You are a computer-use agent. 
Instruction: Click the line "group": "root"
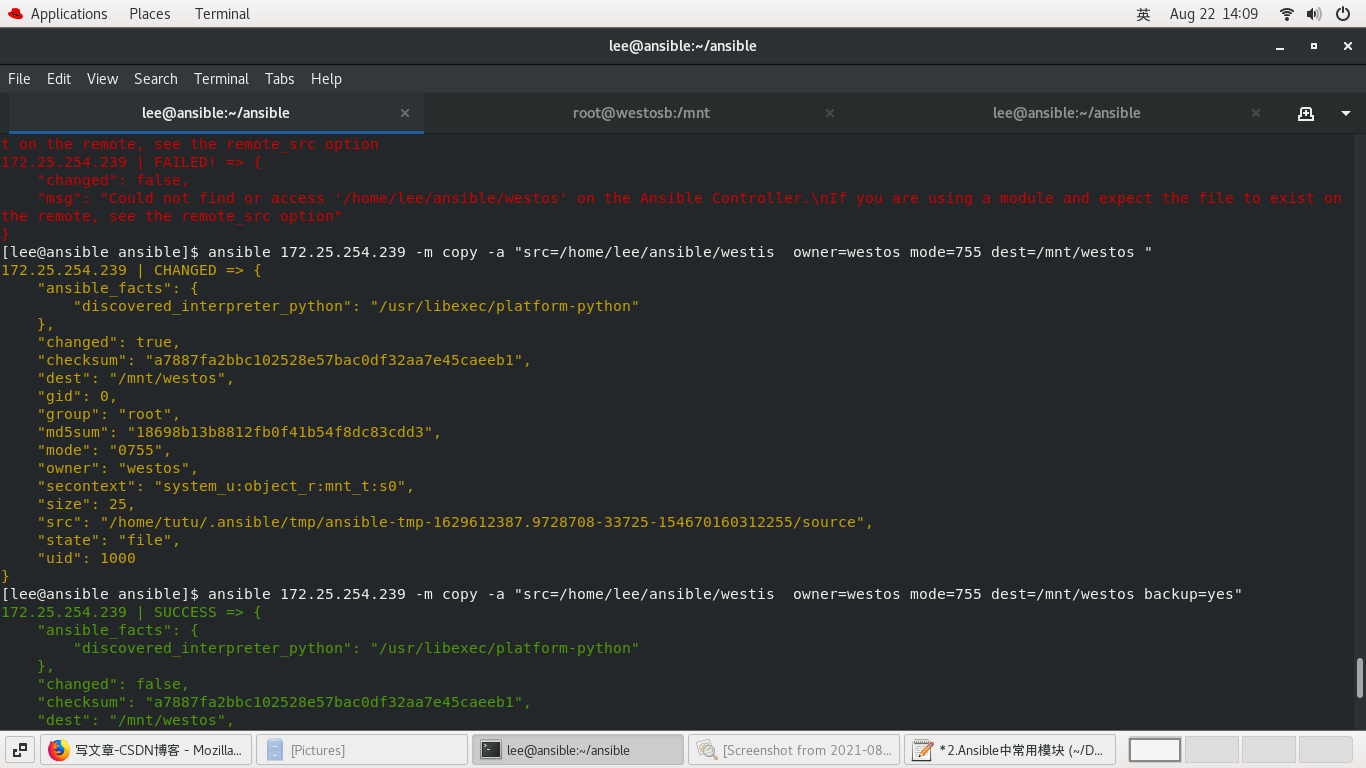109,414
